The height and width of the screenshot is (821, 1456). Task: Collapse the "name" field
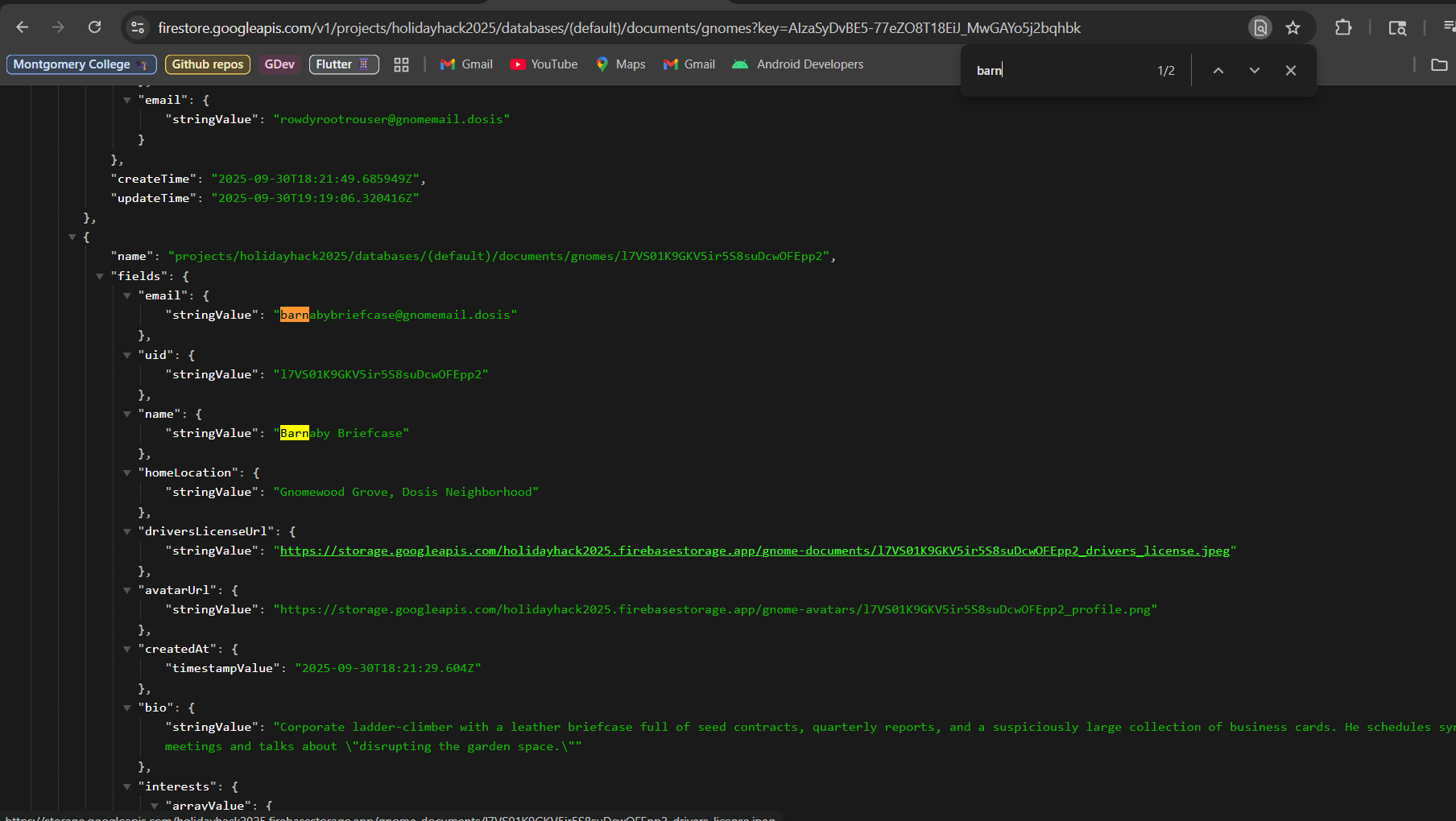pyautogui.click(x=127, y=414)
